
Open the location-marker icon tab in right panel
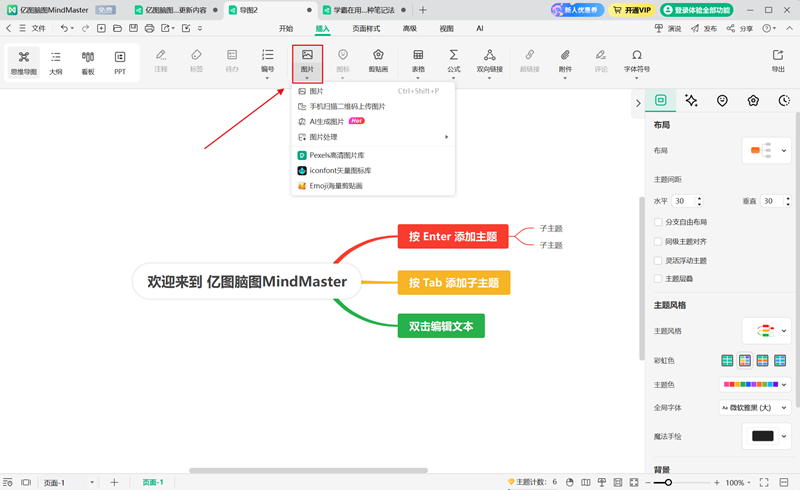tap(722, 101)
